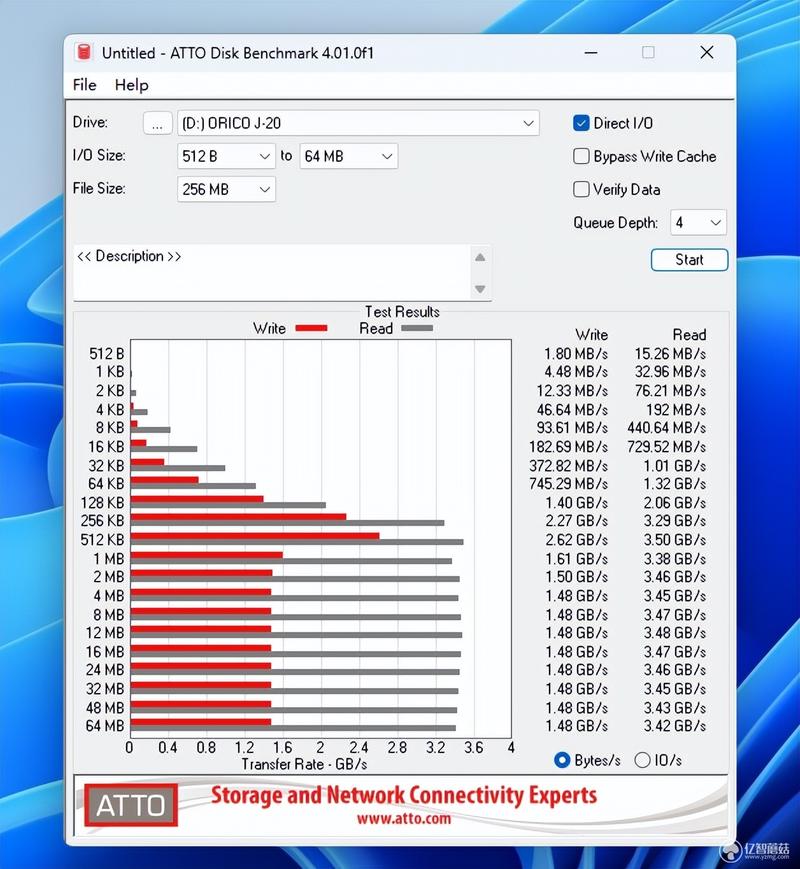The height and width of the screenshot is (869, 800).
Task: Close the ATTO Disk Benchmark window
Action: click(x=706, y=53)
